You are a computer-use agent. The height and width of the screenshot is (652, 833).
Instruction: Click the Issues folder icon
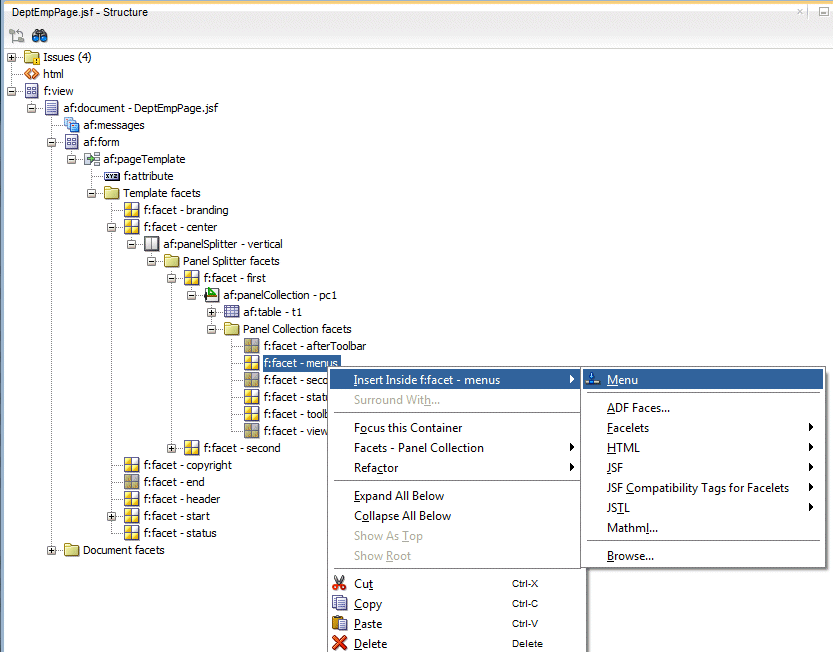pos(32,57)
